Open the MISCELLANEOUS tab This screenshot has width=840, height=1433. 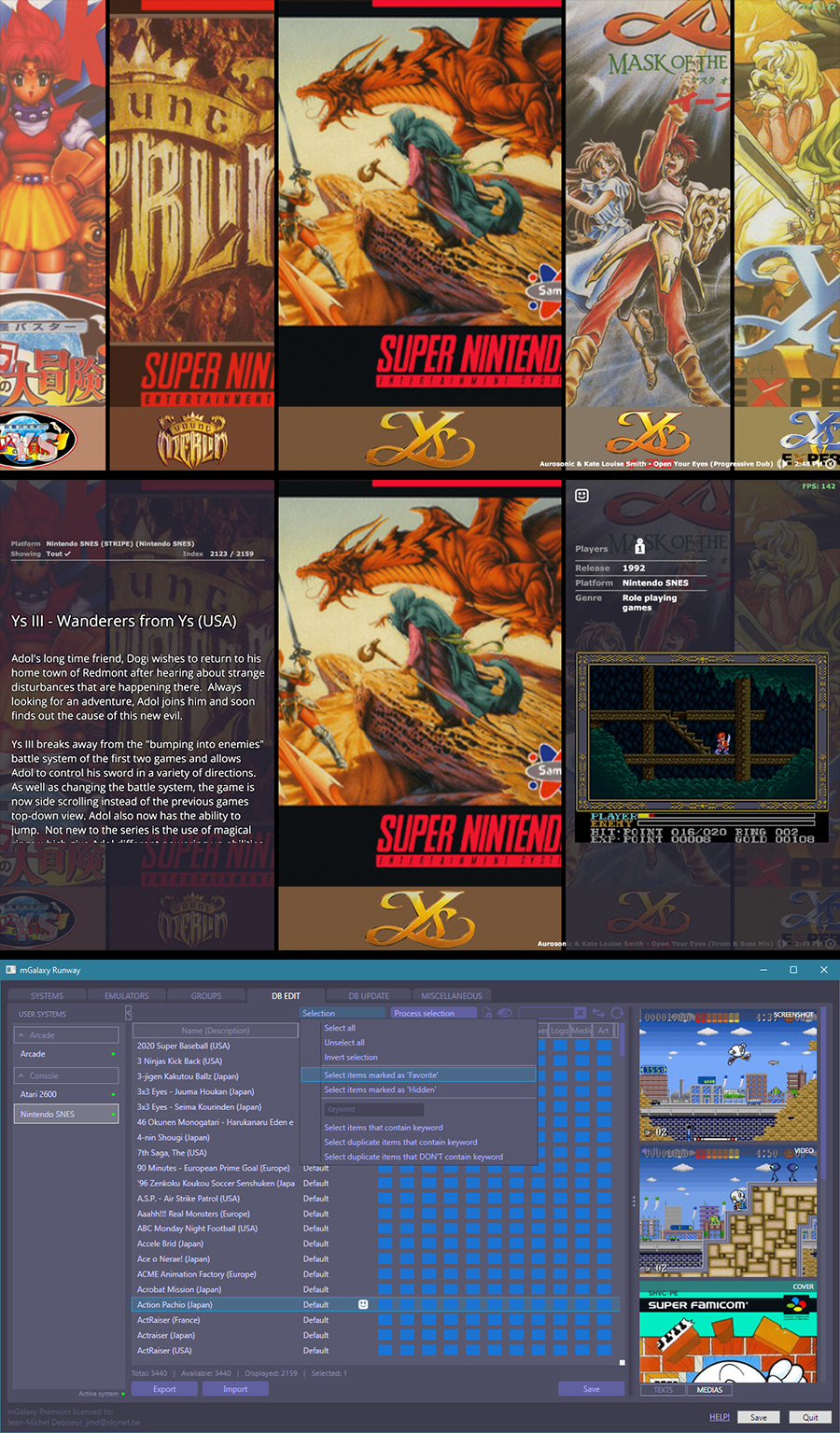click(x=452, y=996)
